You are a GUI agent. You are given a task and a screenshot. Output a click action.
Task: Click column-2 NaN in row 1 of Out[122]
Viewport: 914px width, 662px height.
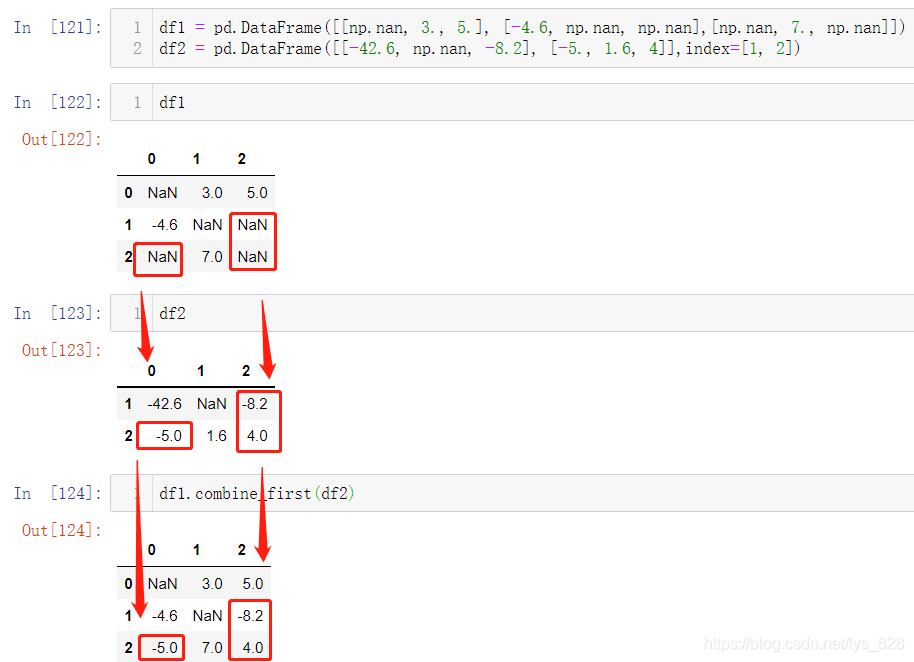(x=252, y=225)
